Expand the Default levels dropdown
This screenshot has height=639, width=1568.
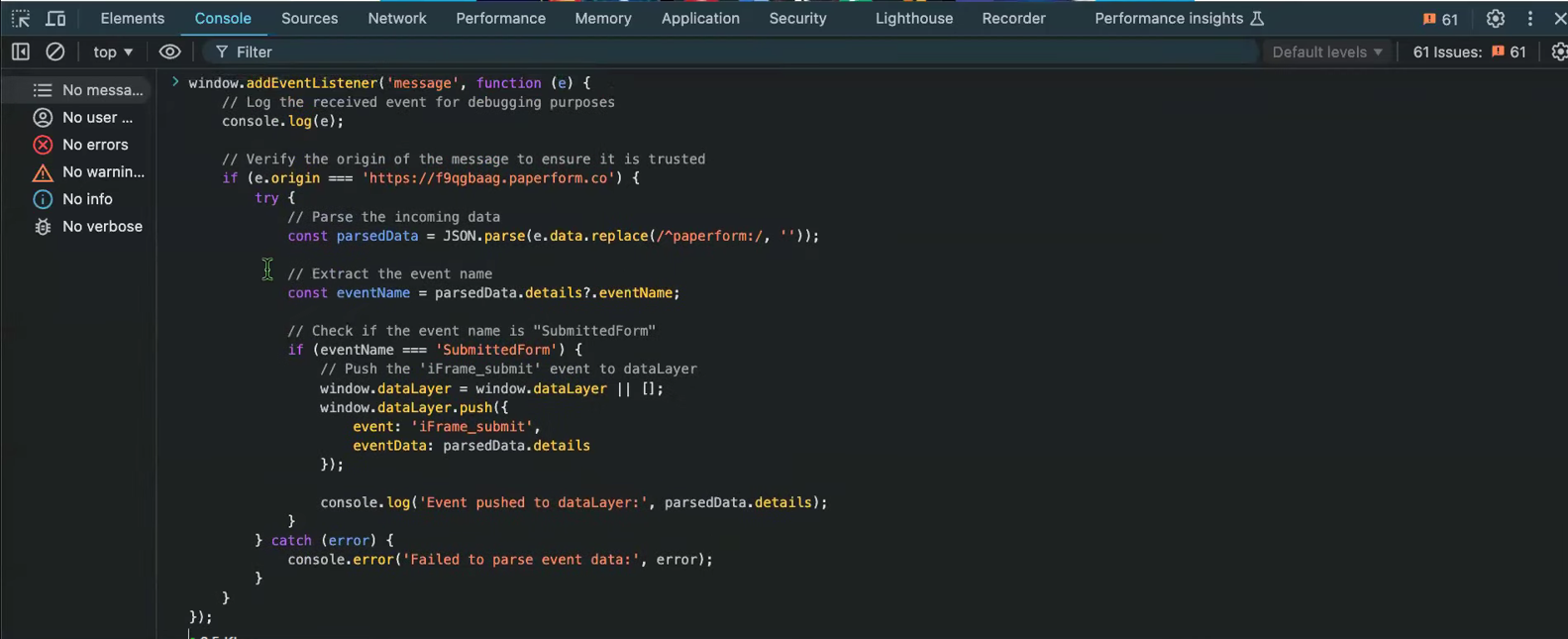[x=1326, y=52]
